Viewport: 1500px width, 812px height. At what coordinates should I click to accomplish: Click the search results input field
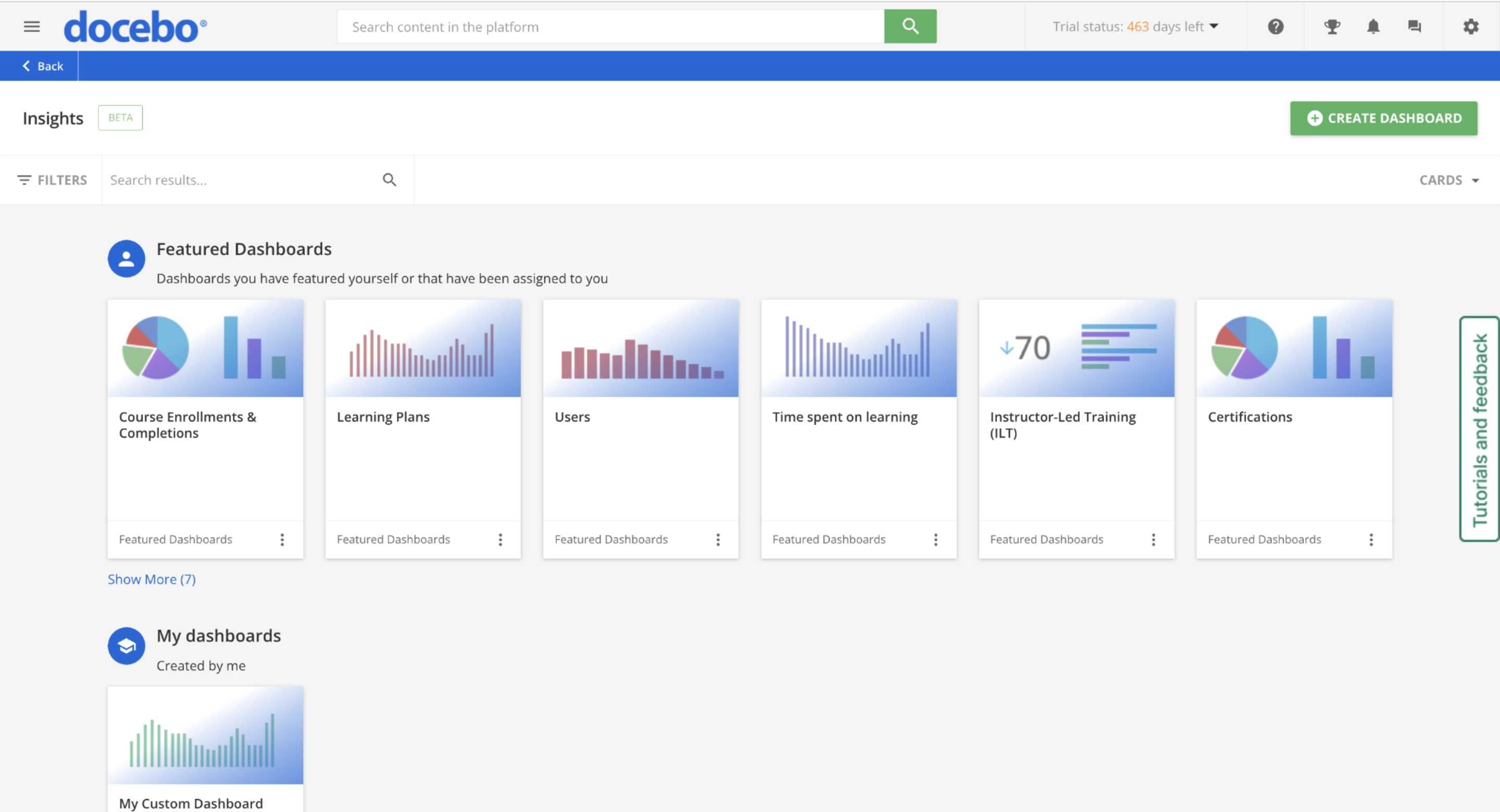(233, 180)
